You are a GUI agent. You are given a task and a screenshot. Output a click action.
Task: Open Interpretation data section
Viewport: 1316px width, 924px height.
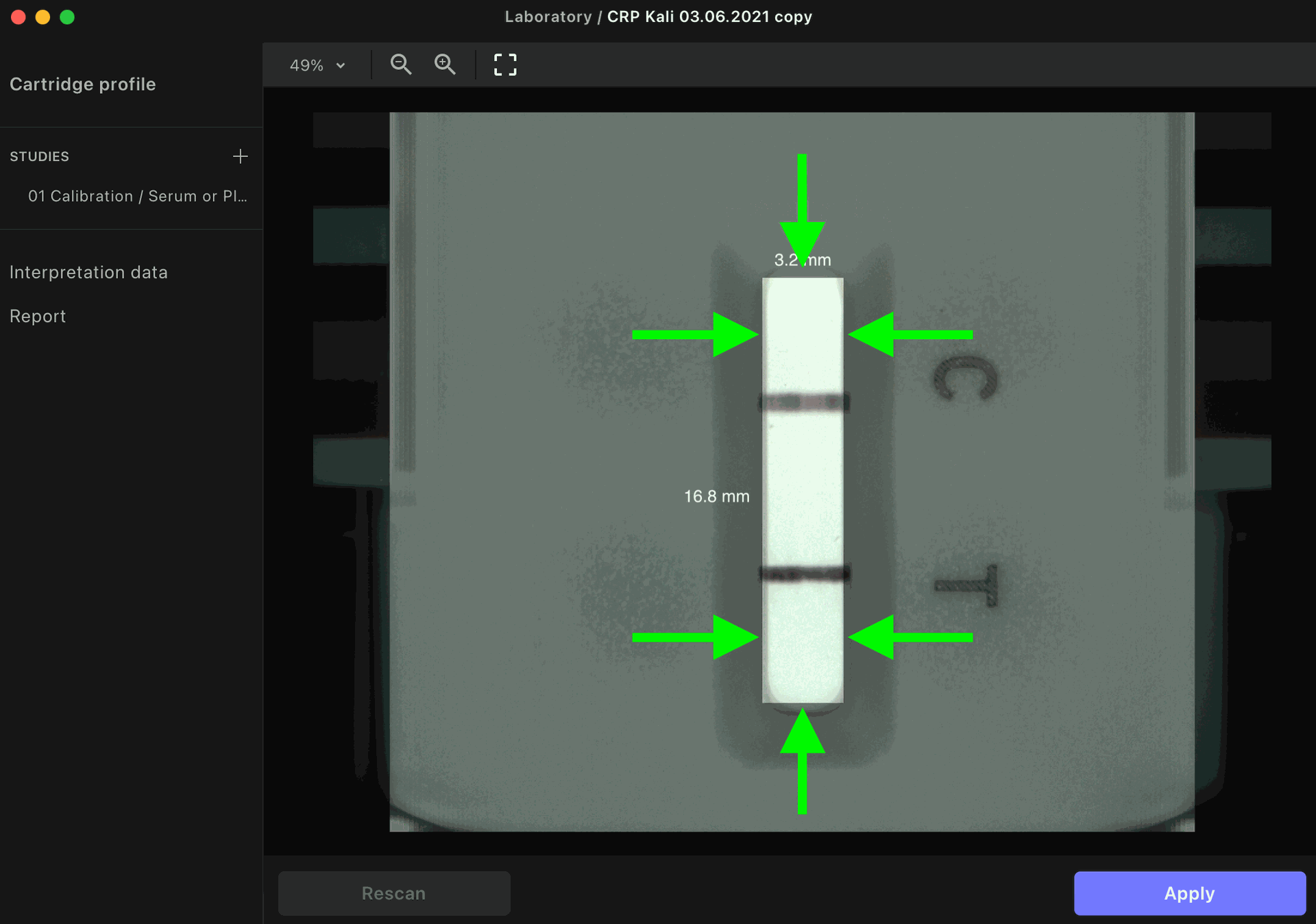point(88,272)
